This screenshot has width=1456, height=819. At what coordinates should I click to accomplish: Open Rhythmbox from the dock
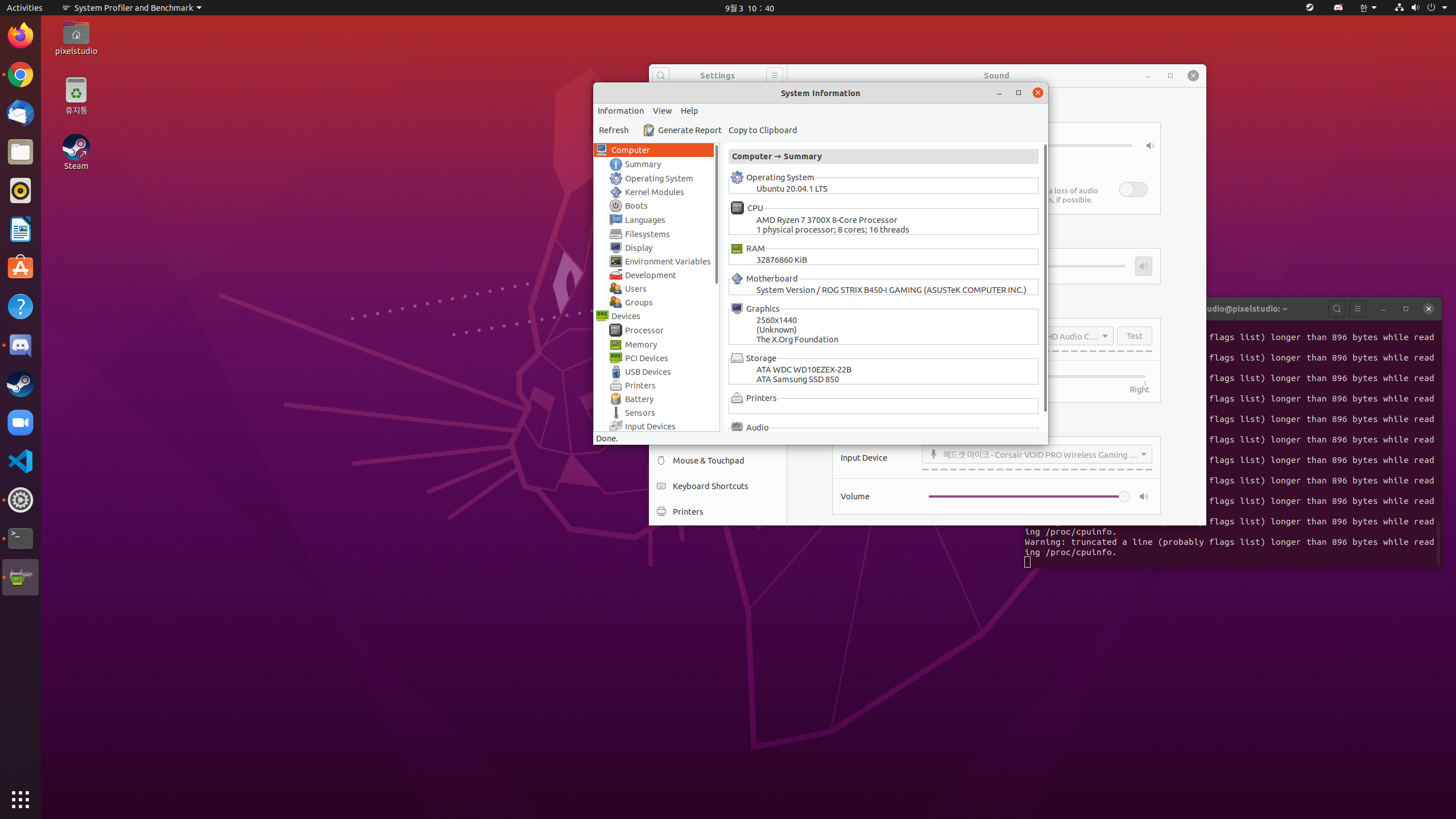[x=20, y=191]
